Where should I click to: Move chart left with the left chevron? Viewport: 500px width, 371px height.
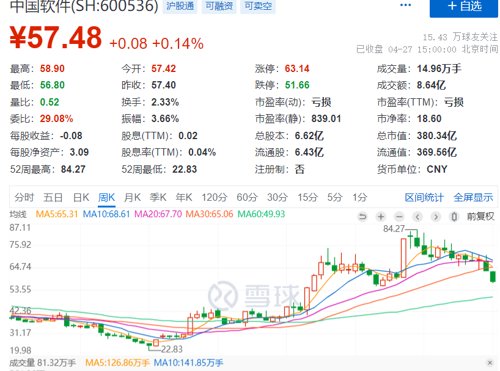click(417, 217)
